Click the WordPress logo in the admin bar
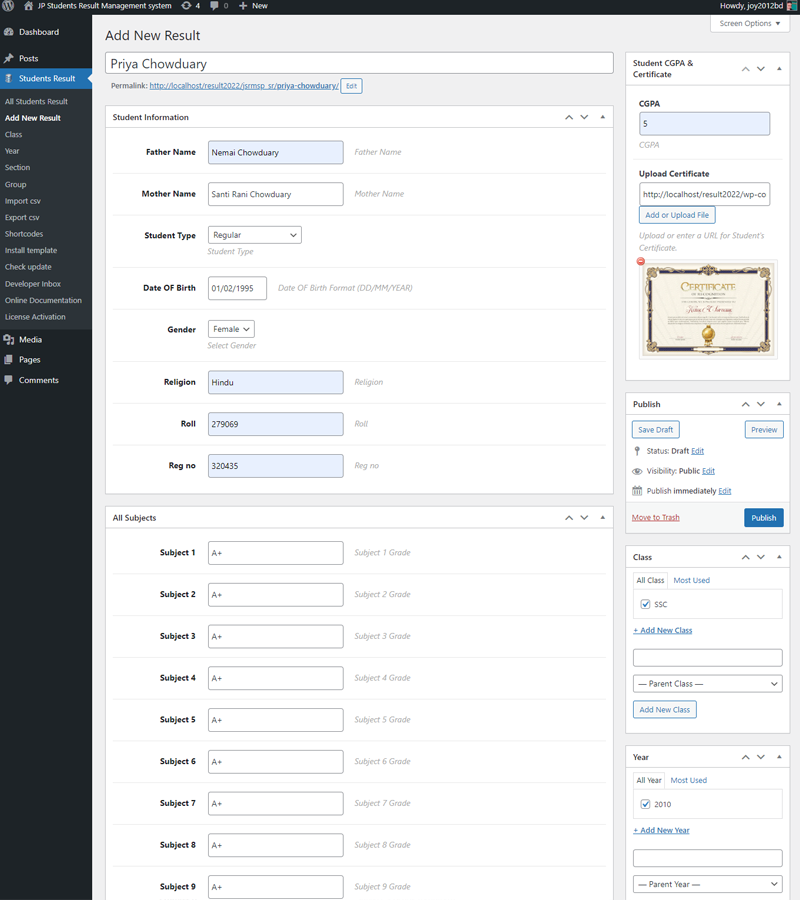 [9, 6]
